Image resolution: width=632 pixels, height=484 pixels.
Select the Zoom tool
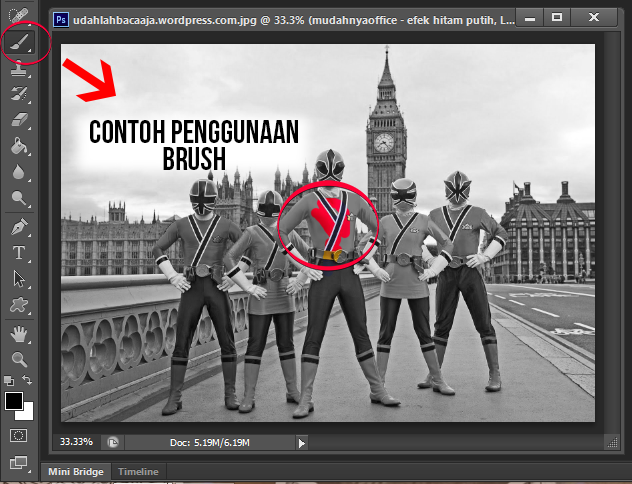coord(19,359)
